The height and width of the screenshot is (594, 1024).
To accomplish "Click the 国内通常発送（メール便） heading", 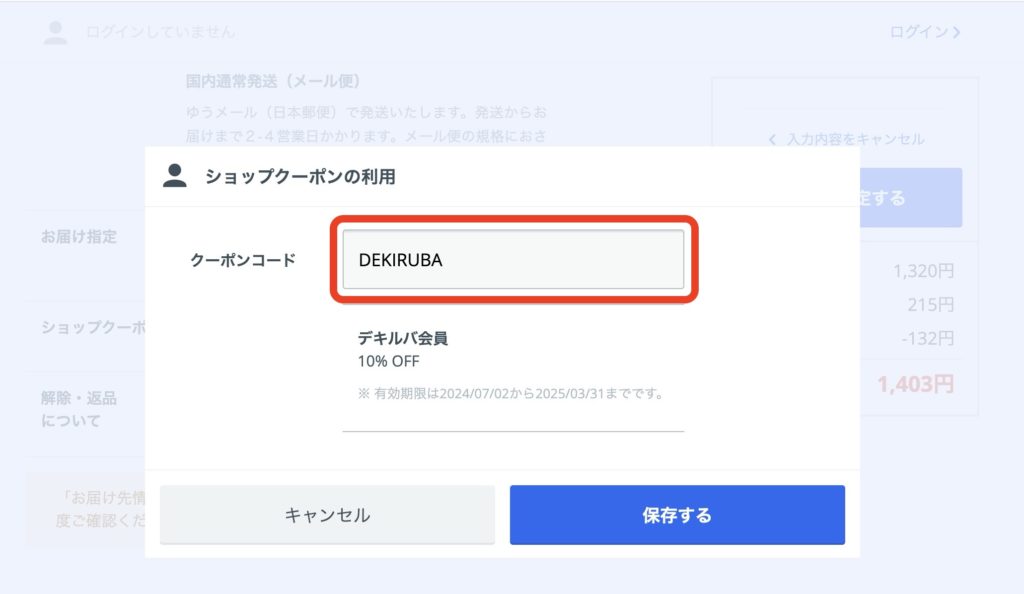I will 273,81.
